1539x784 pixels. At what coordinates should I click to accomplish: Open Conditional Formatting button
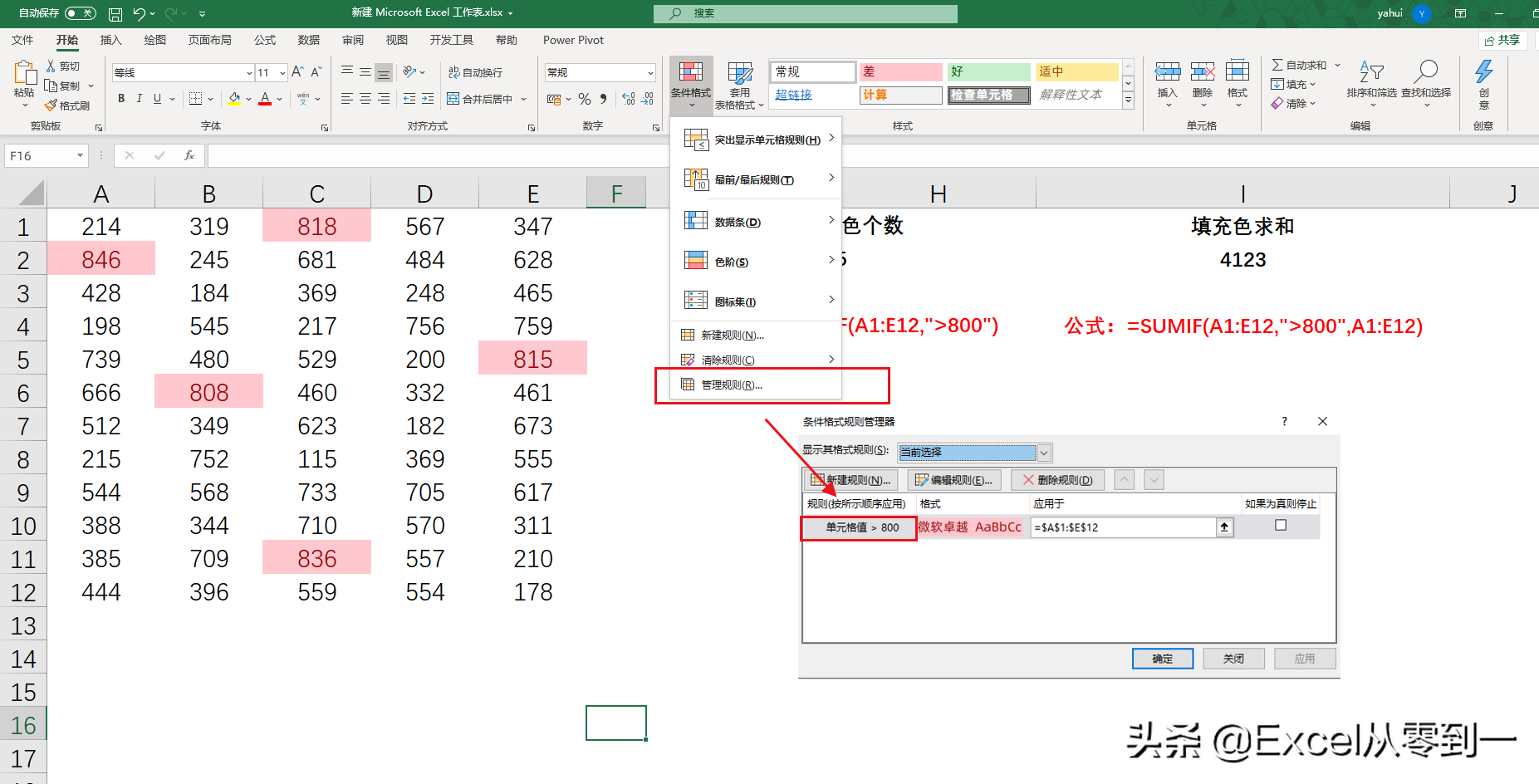[691, 84]
